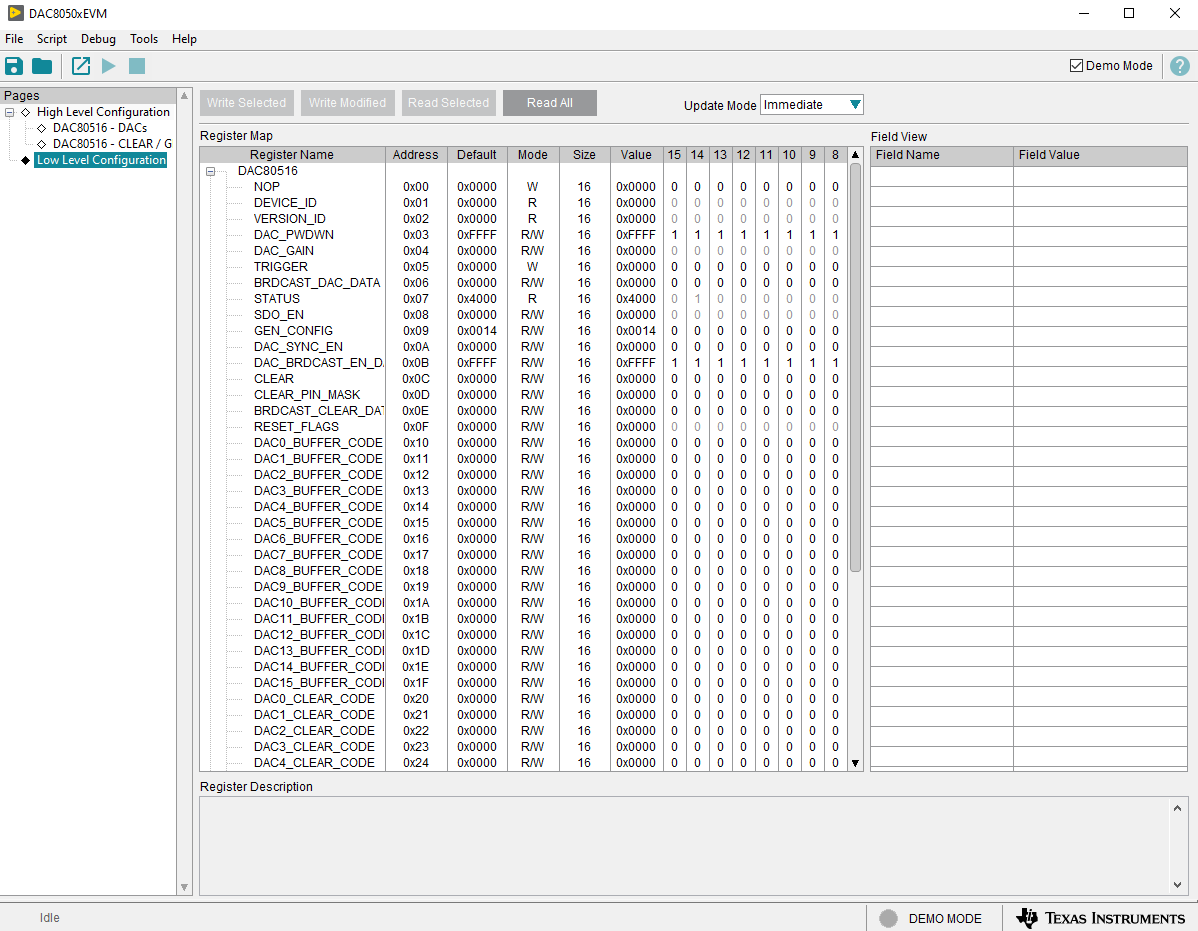The height and width of the screenshot is (931, 1198).
Task: Collapse the High Level Configuration tree node
Action: click(x=9, y=111)
